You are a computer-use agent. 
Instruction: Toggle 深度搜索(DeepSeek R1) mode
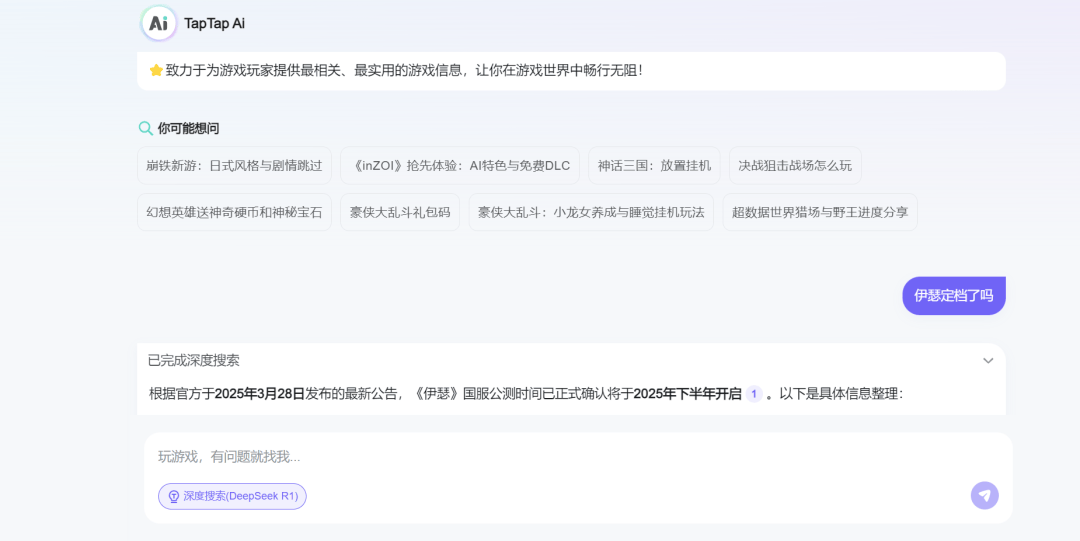click(232, 496)
